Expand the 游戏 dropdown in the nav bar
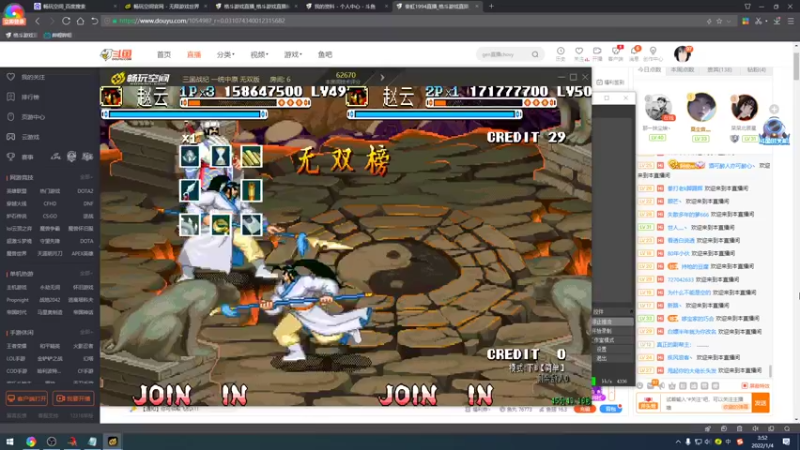 [293, 55]
